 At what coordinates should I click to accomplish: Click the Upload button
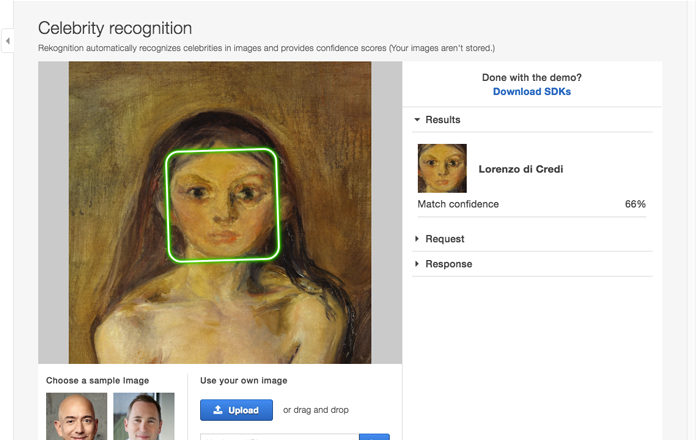click(x=236, y=410)
